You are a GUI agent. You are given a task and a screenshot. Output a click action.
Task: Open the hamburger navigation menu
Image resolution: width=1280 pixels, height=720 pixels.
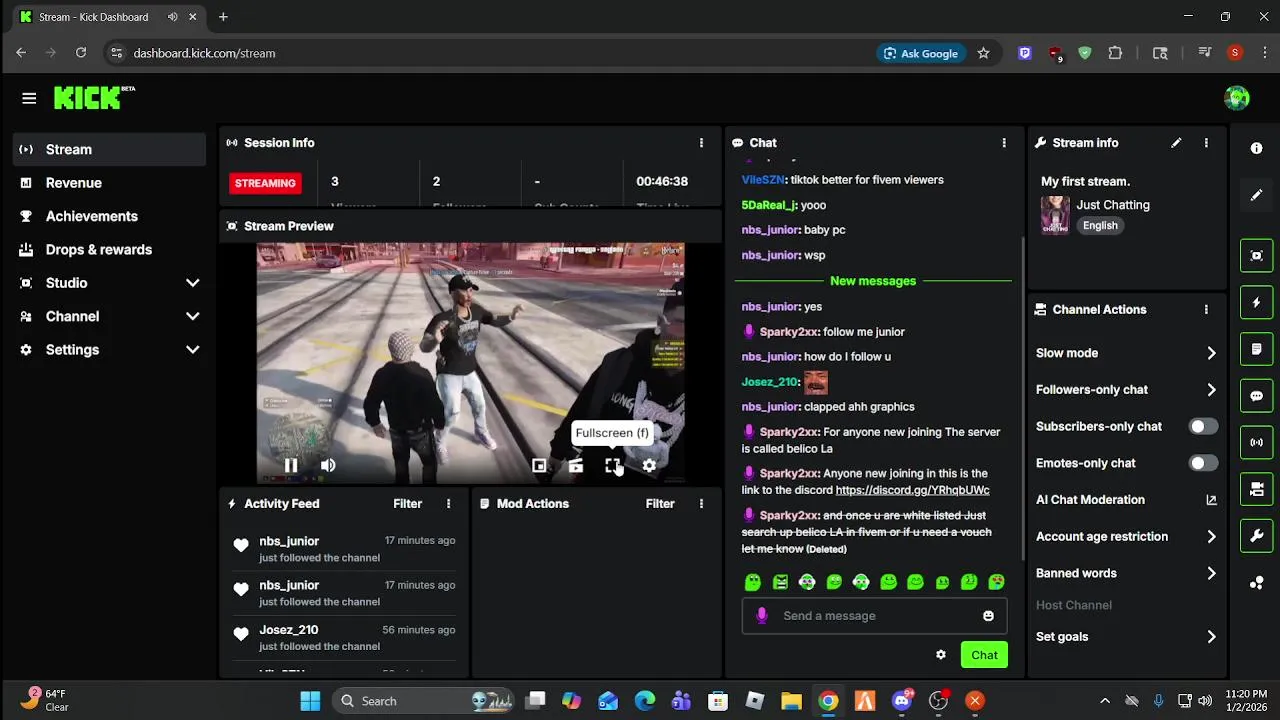point(29,98)
